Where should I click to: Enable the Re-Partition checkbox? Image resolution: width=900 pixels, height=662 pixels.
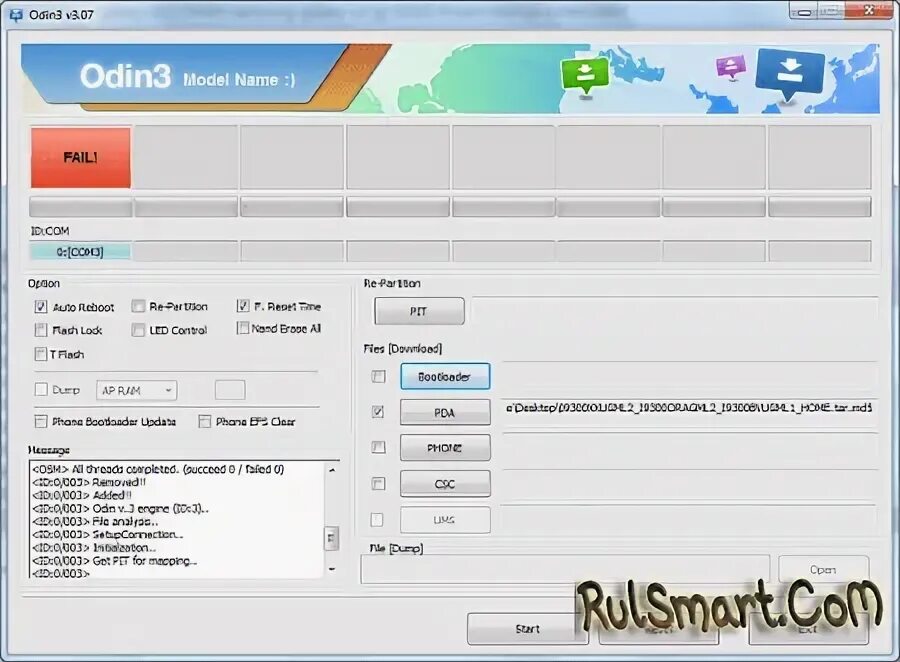click(138, 306)
